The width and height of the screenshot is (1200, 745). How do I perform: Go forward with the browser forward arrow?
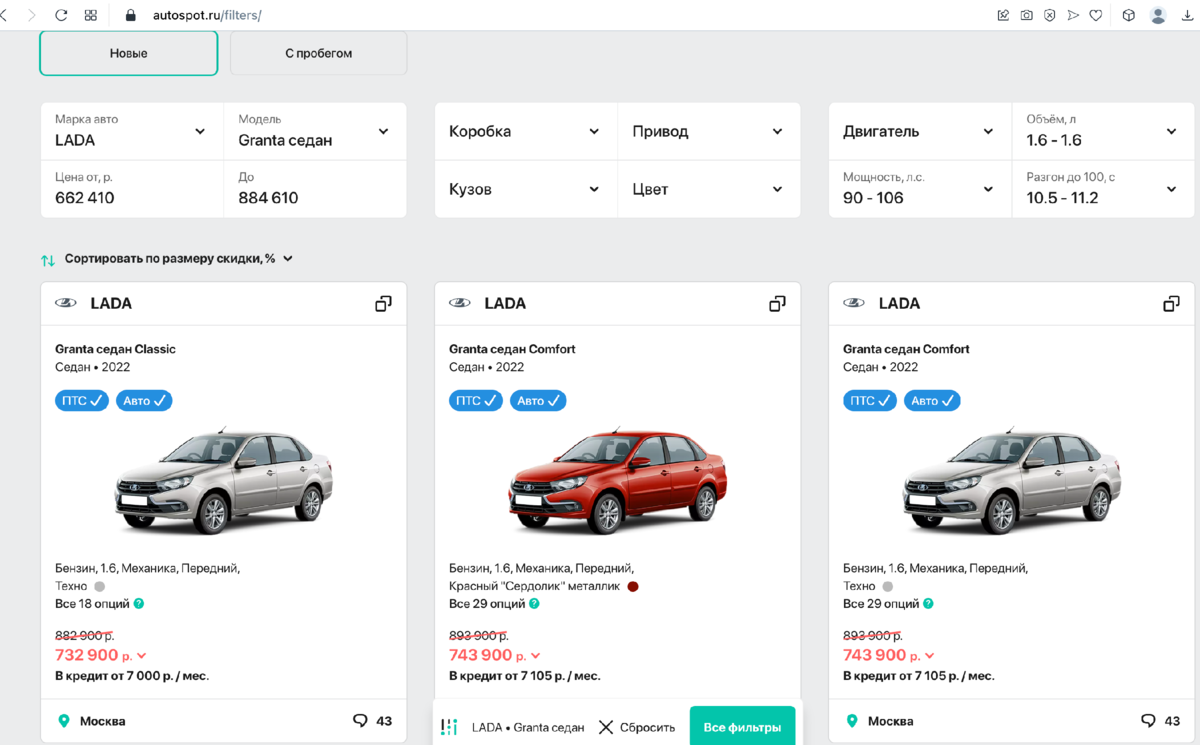point(32,16)
